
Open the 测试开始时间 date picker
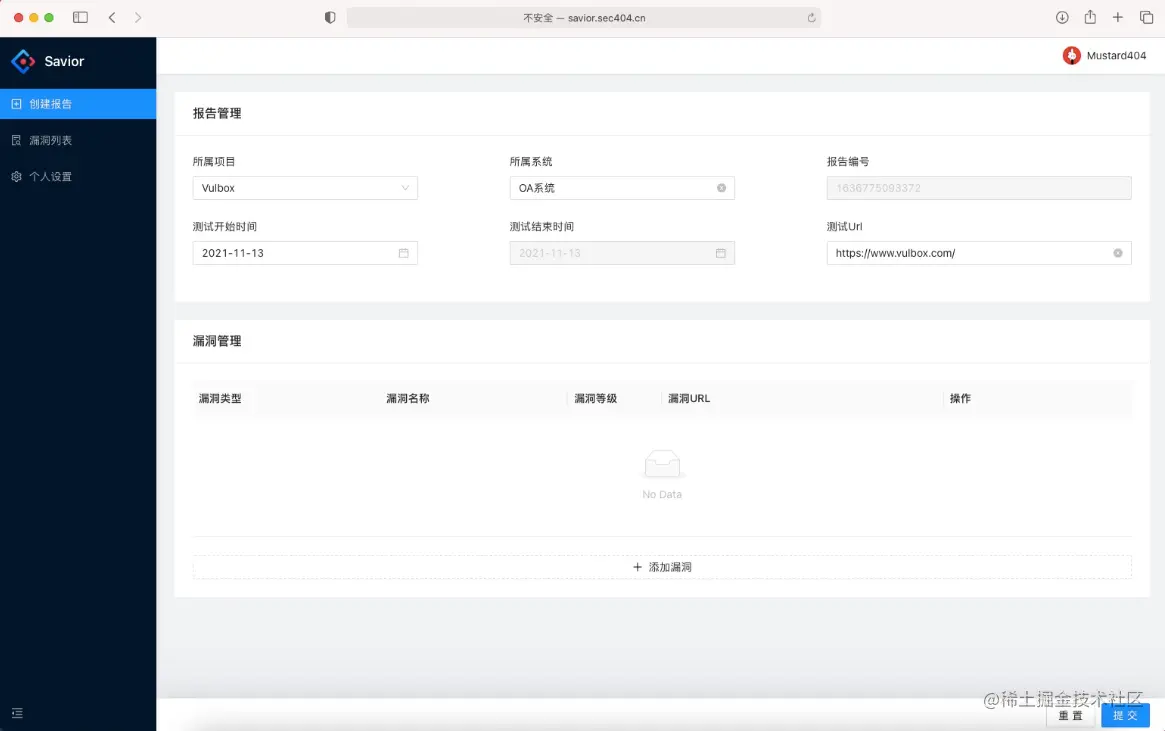305,253
